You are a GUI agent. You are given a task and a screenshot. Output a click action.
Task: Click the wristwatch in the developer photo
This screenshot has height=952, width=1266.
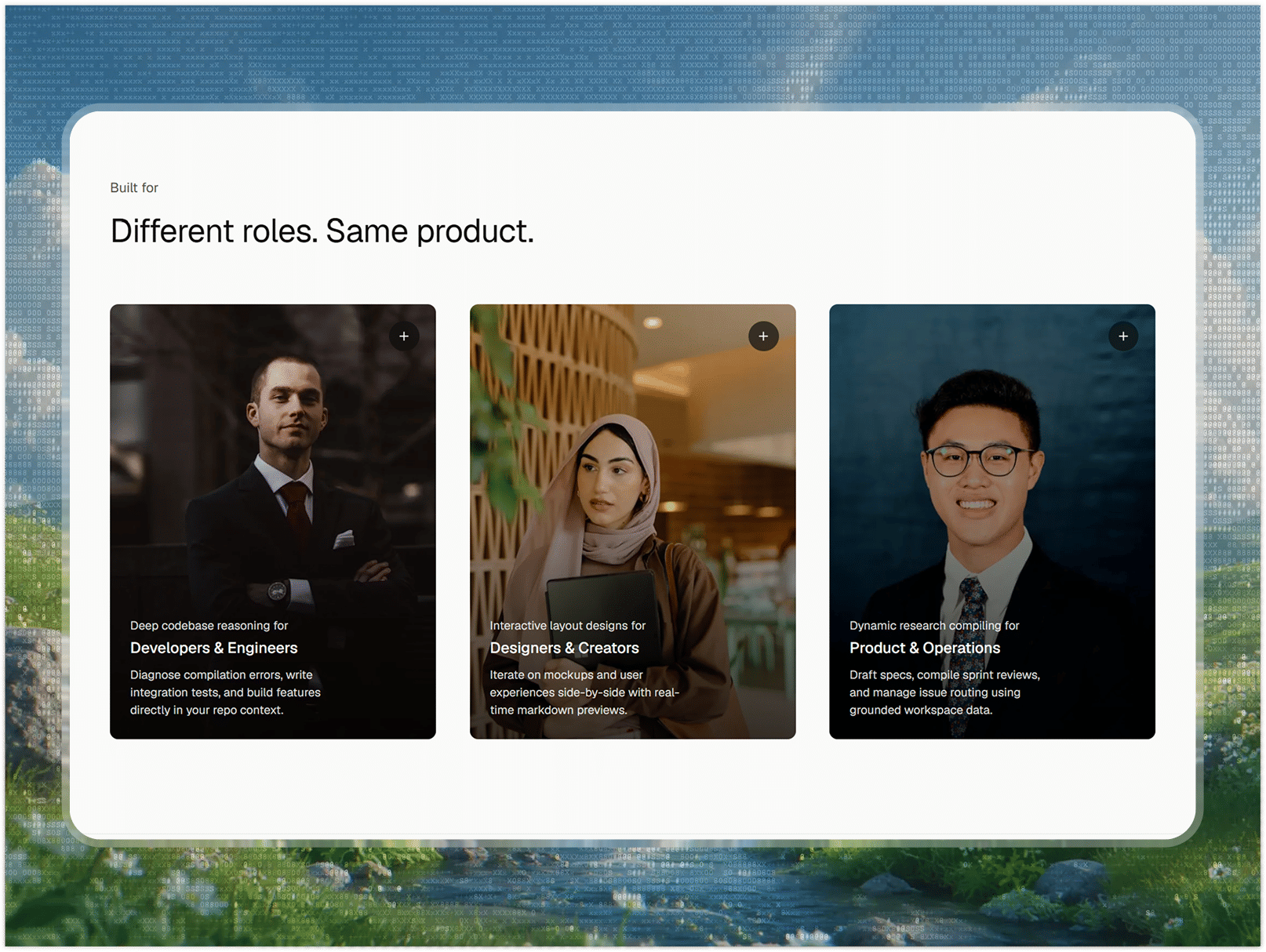pos(277,591)
